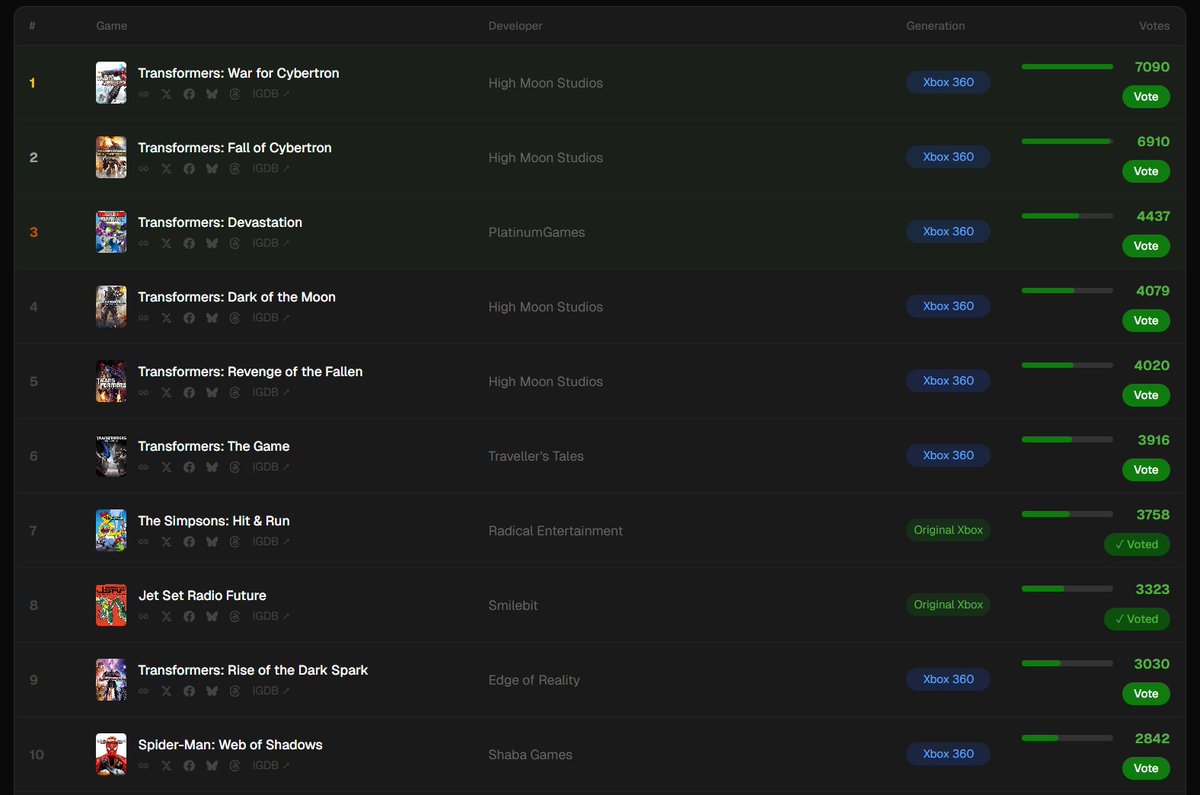The width and height of the screenshot is (1200, 795).
Task: Click developer name PlatinumGames
Action: 537,232
